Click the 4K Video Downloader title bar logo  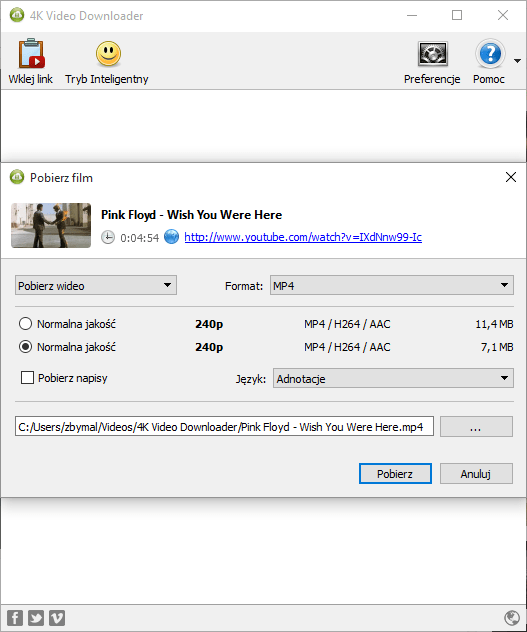tap(17, 15)
